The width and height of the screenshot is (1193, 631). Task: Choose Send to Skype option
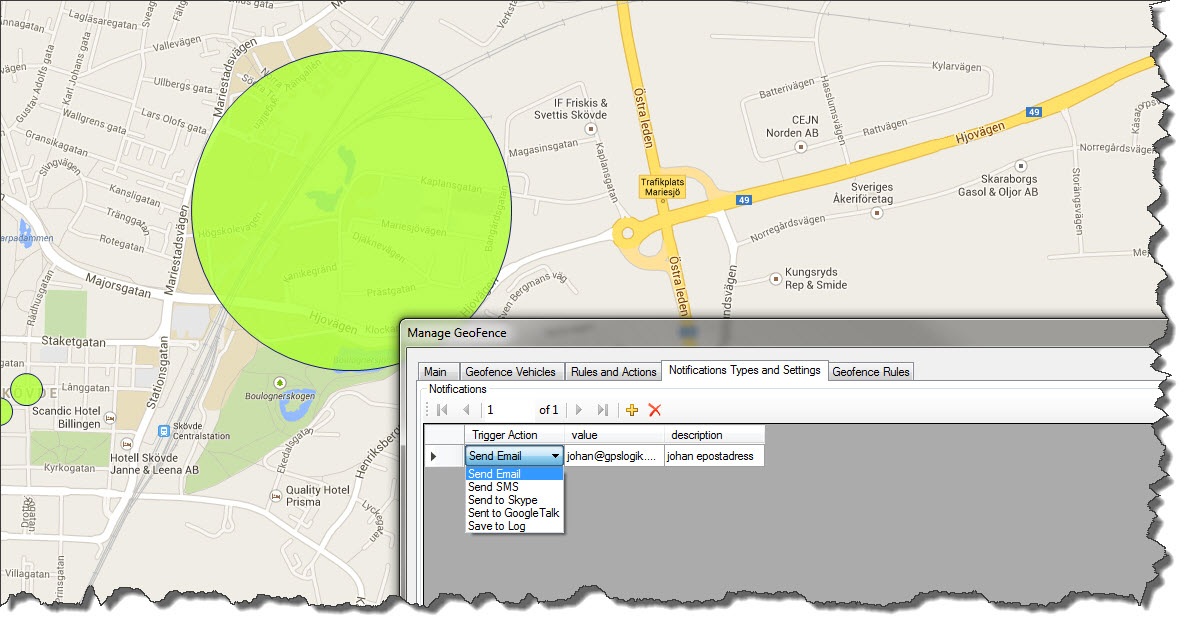[x=514, y=500]
